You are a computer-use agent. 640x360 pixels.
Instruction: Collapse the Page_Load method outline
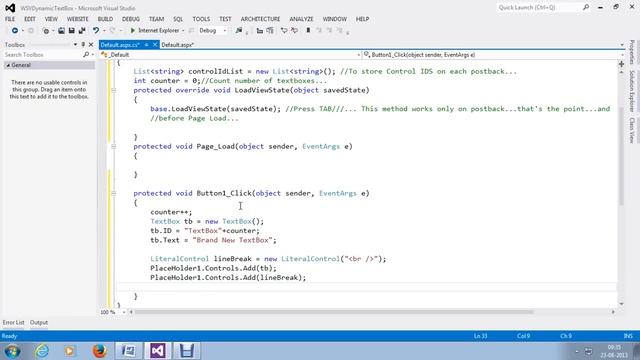point(113,146)
